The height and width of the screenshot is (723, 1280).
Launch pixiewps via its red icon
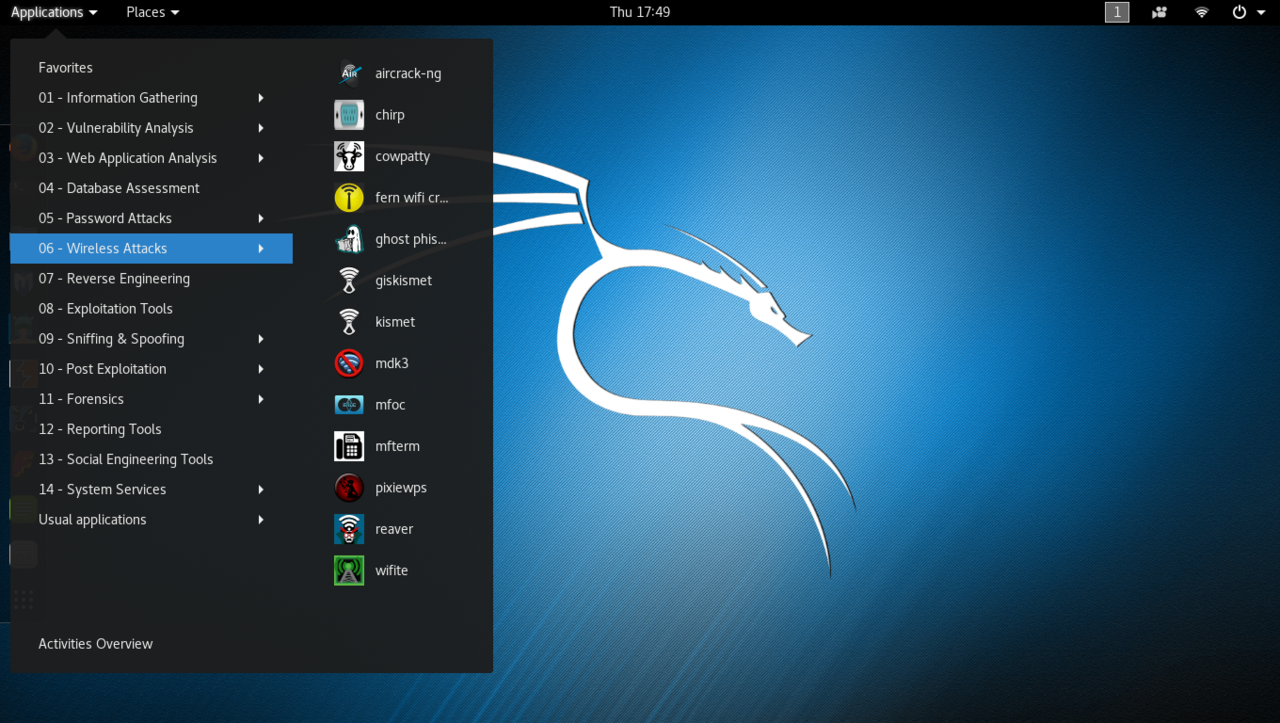click(349, 488)
